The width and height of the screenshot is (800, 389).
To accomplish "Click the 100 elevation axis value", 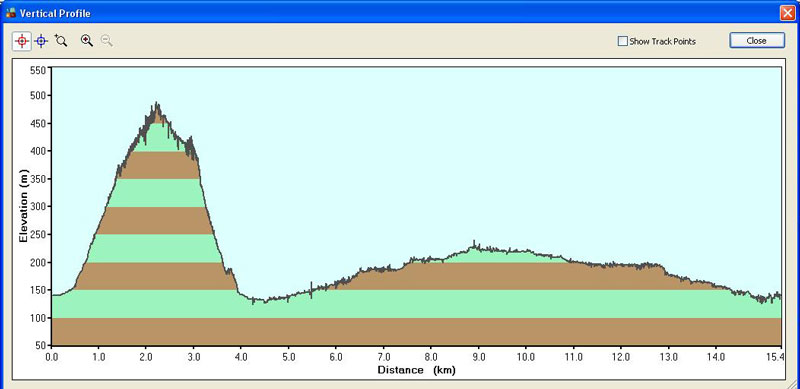I will point(38,318).
